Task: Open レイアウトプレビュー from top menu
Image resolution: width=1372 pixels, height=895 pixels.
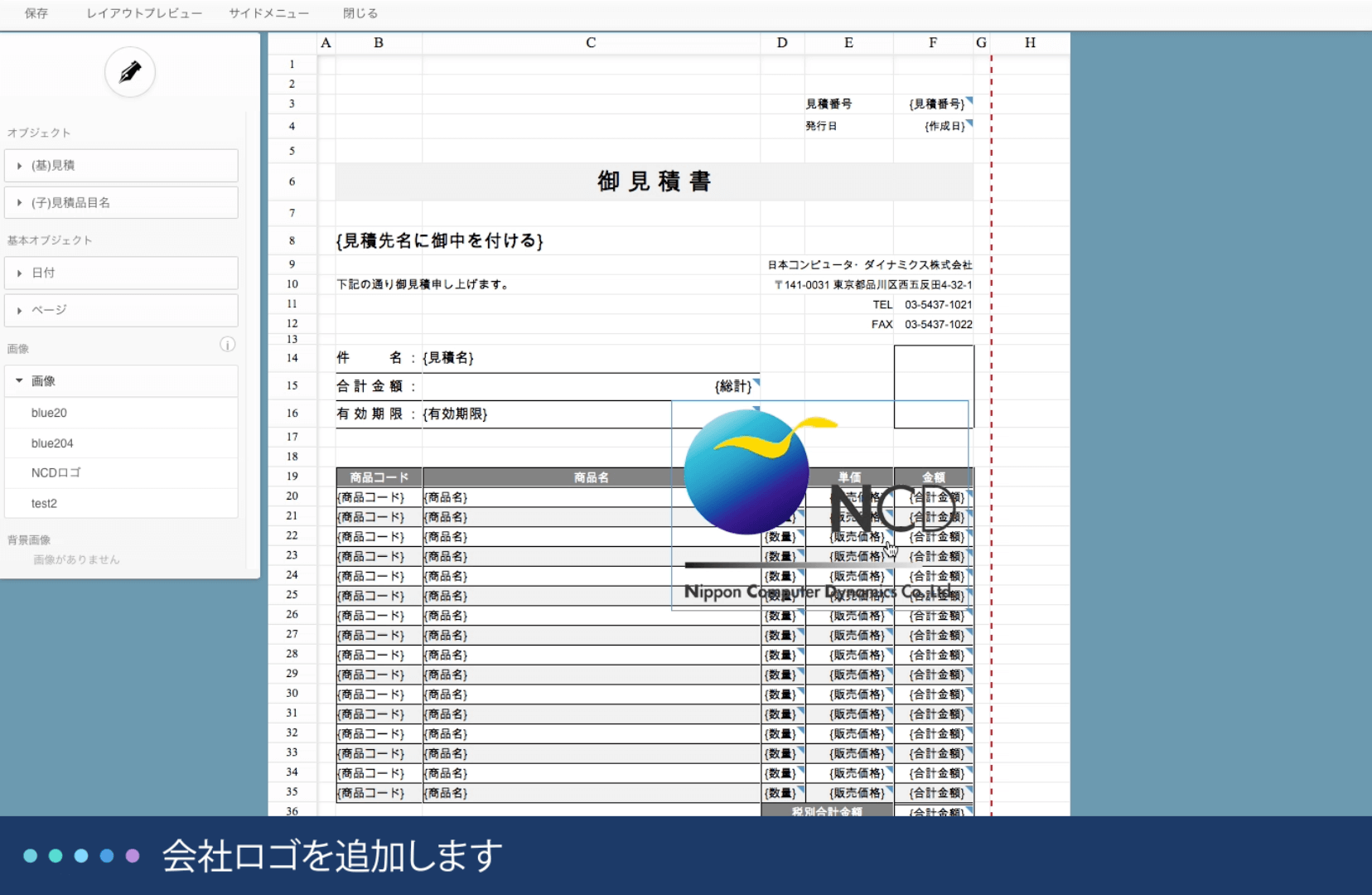Action: (144, 13)
